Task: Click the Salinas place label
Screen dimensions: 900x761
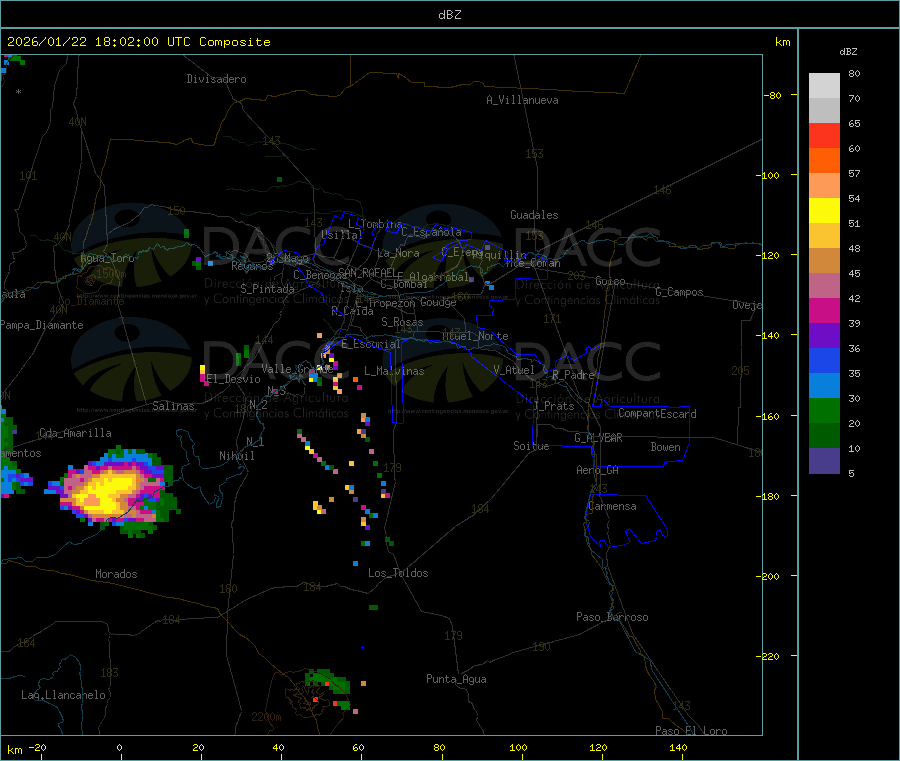Action: [x=173, y=406]
